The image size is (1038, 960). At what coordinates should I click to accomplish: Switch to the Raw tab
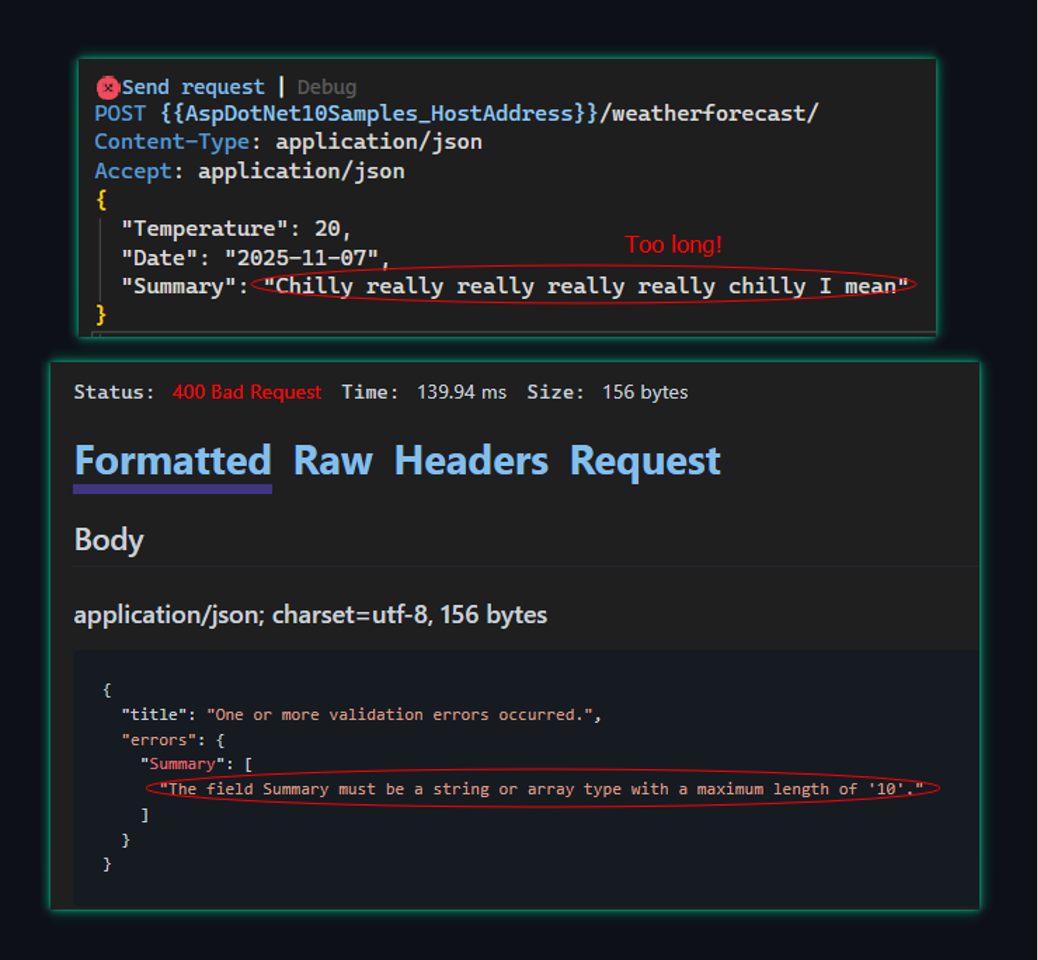(333, 460)
